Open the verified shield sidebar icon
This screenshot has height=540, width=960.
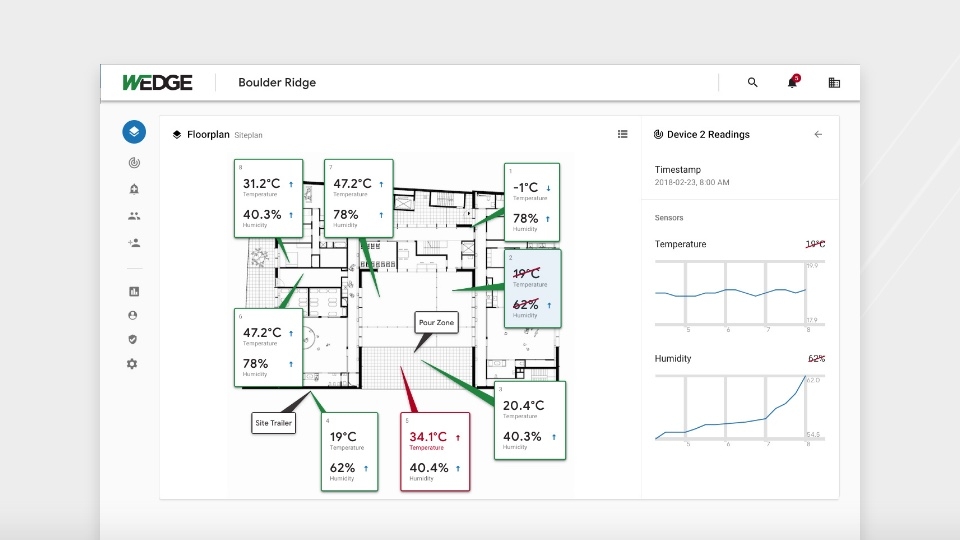click(132, 339)
